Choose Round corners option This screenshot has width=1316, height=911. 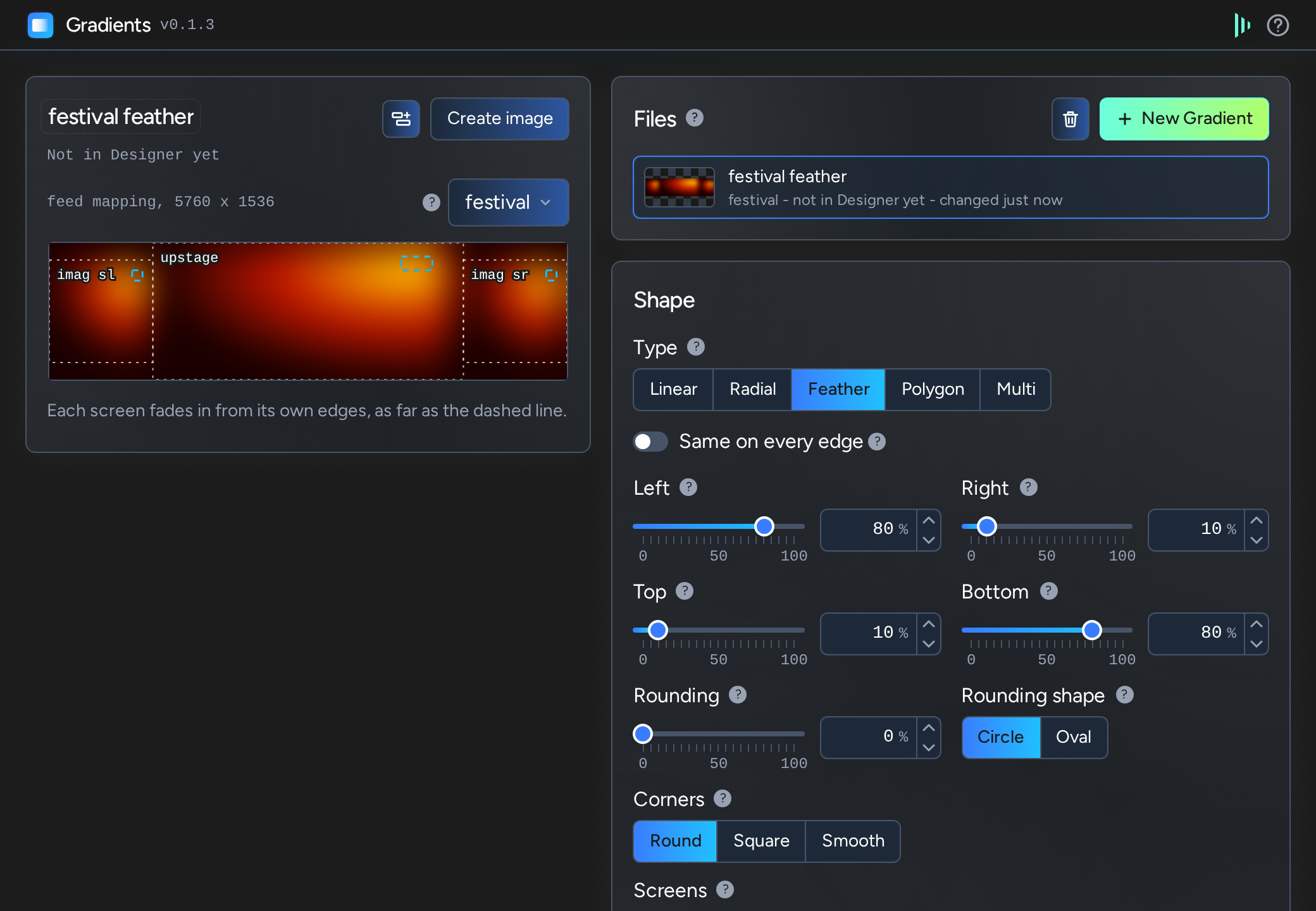click(675, 841)
